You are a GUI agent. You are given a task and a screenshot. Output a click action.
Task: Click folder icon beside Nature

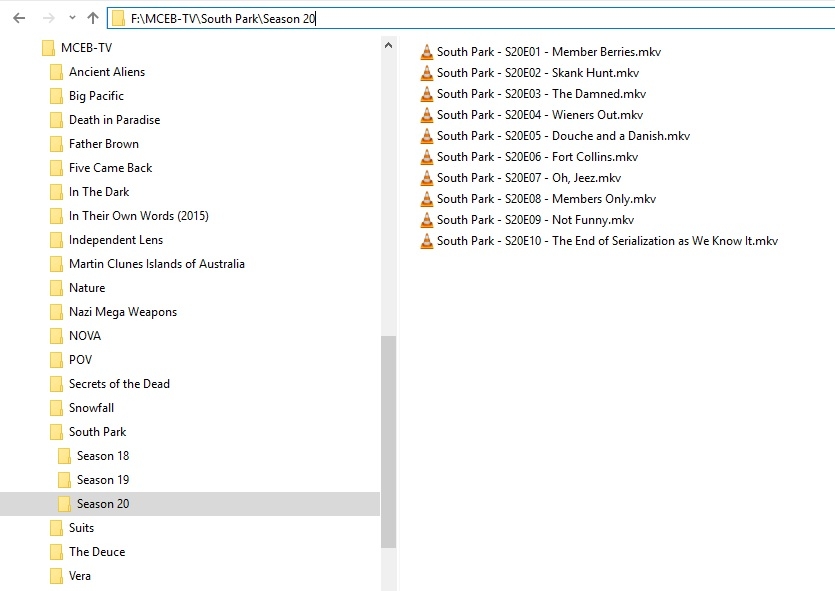tap(56, 288)
